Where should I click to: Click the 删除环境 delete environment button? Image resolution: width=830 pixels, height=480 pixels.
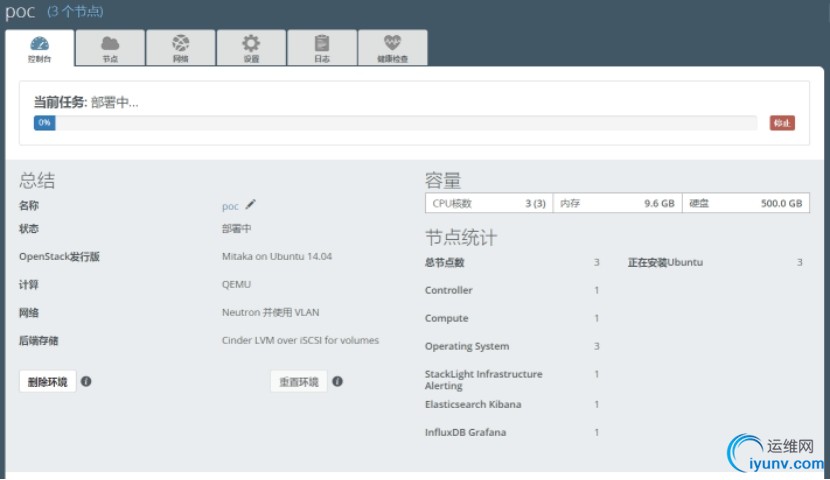tap(48, 382)
